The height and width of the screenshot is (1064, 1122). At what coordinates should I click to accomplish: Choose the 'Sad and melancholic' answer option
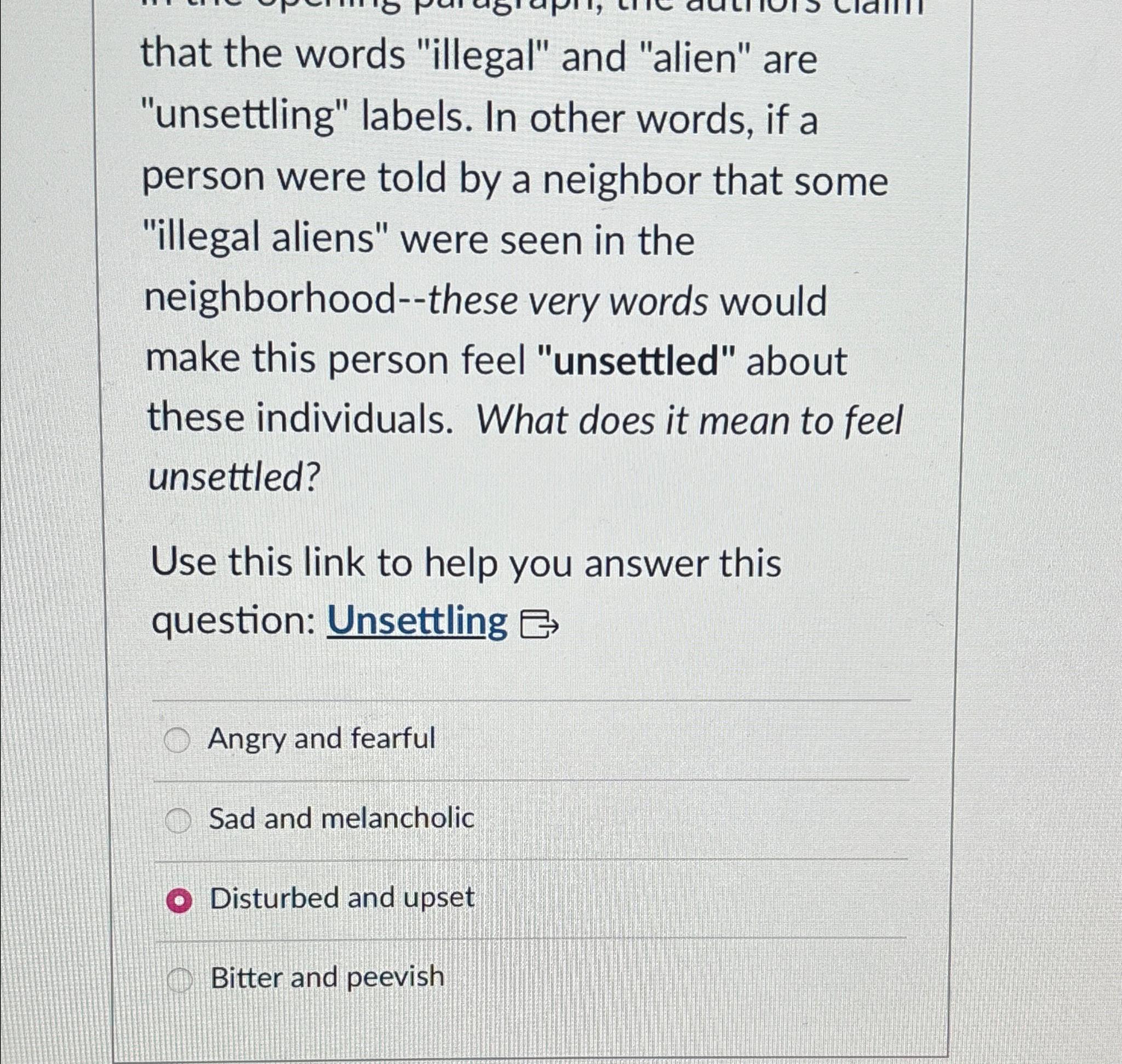point(179,819)
